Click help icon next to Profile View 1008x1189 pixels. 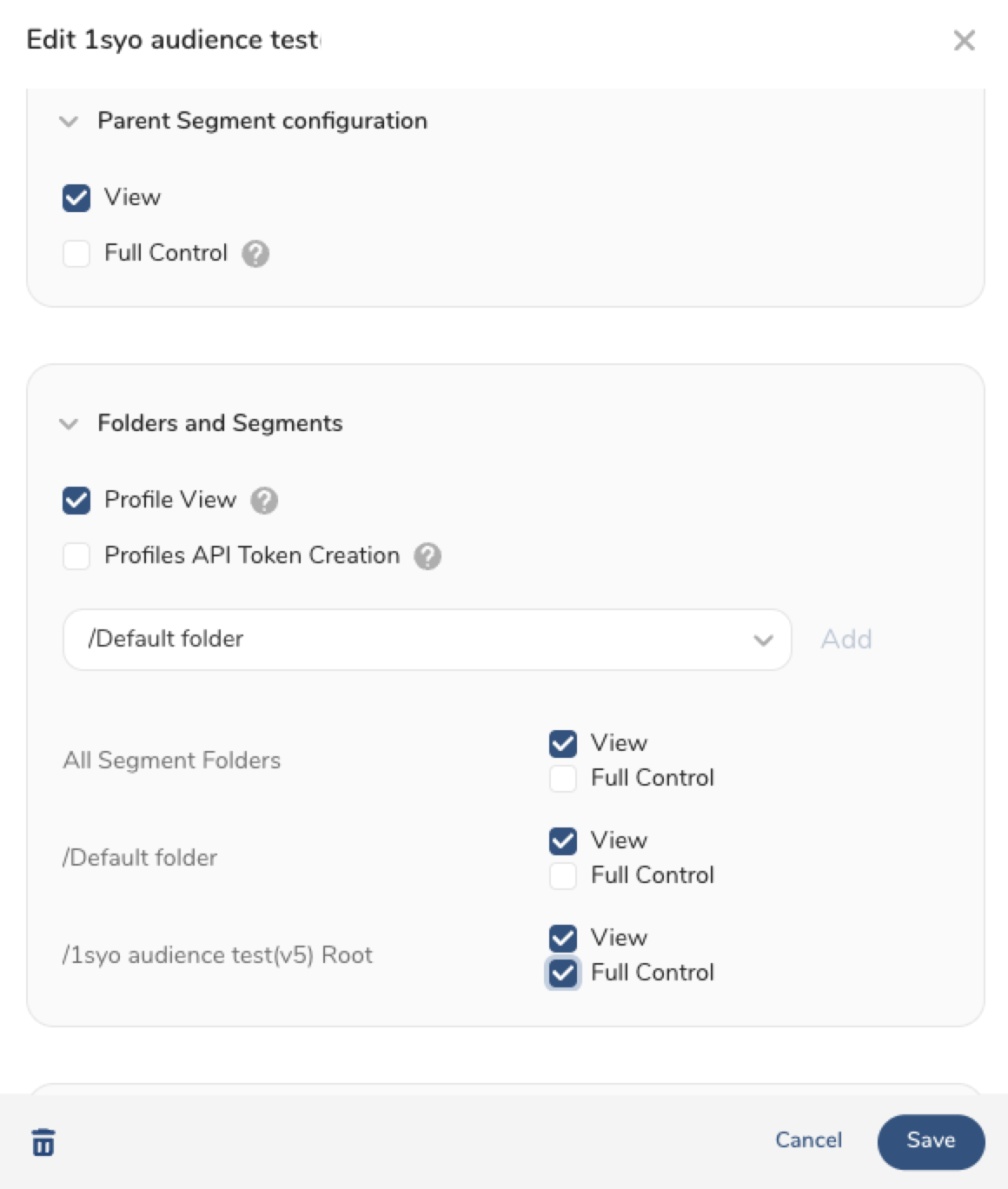coord(264,501)
